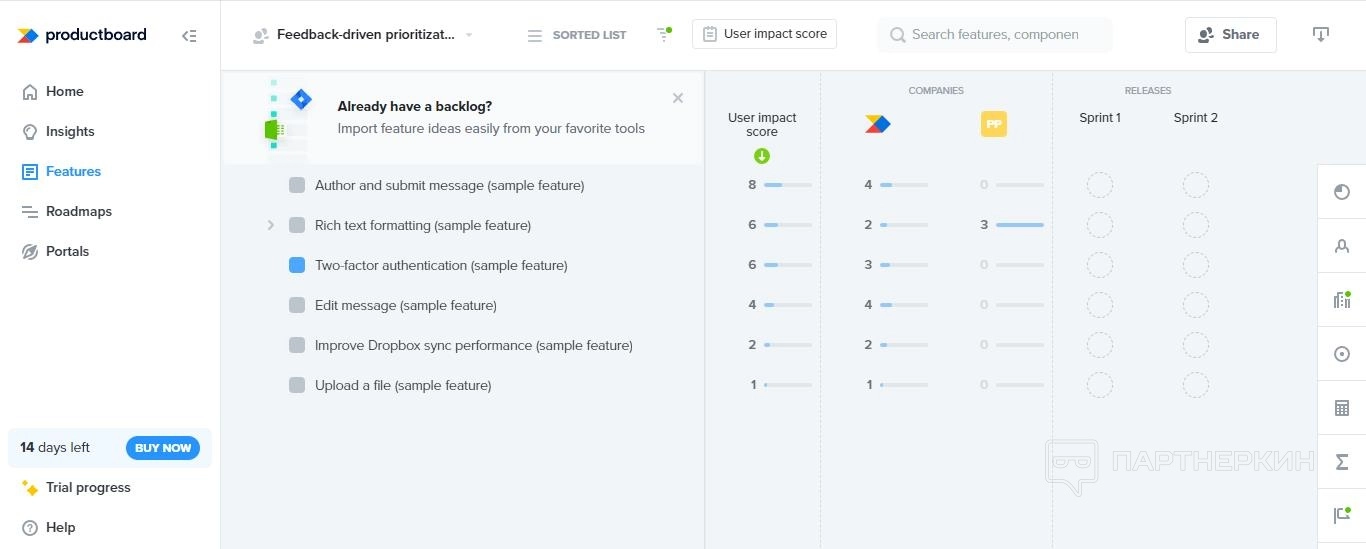Open the calculator icon in right rail
Screen dimensions: 1366x549
pyautogui.click(x=1342, y=408)
